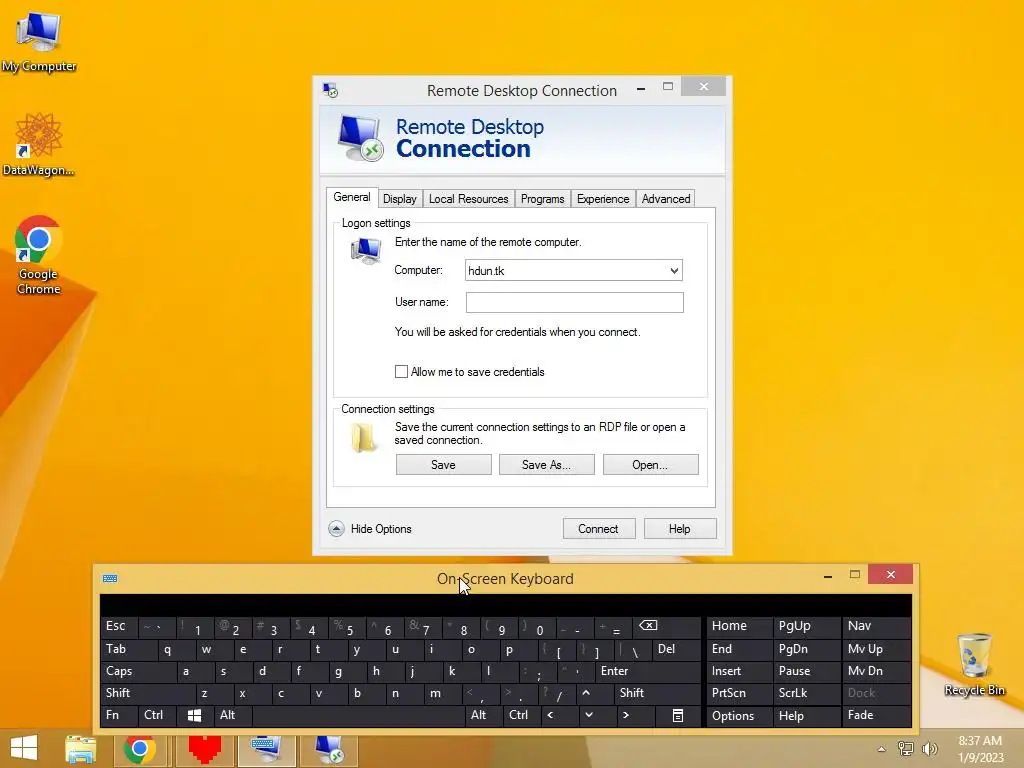Click Save in Connection settings

(443, 465)
